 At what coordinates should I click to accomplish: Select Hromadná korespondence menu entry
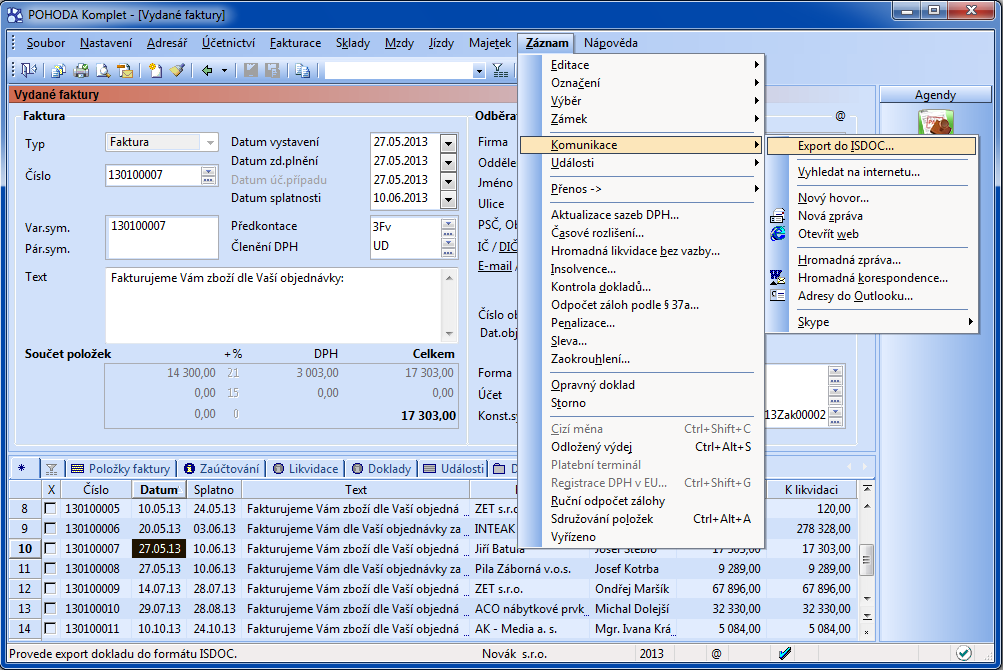coord(872,278)
